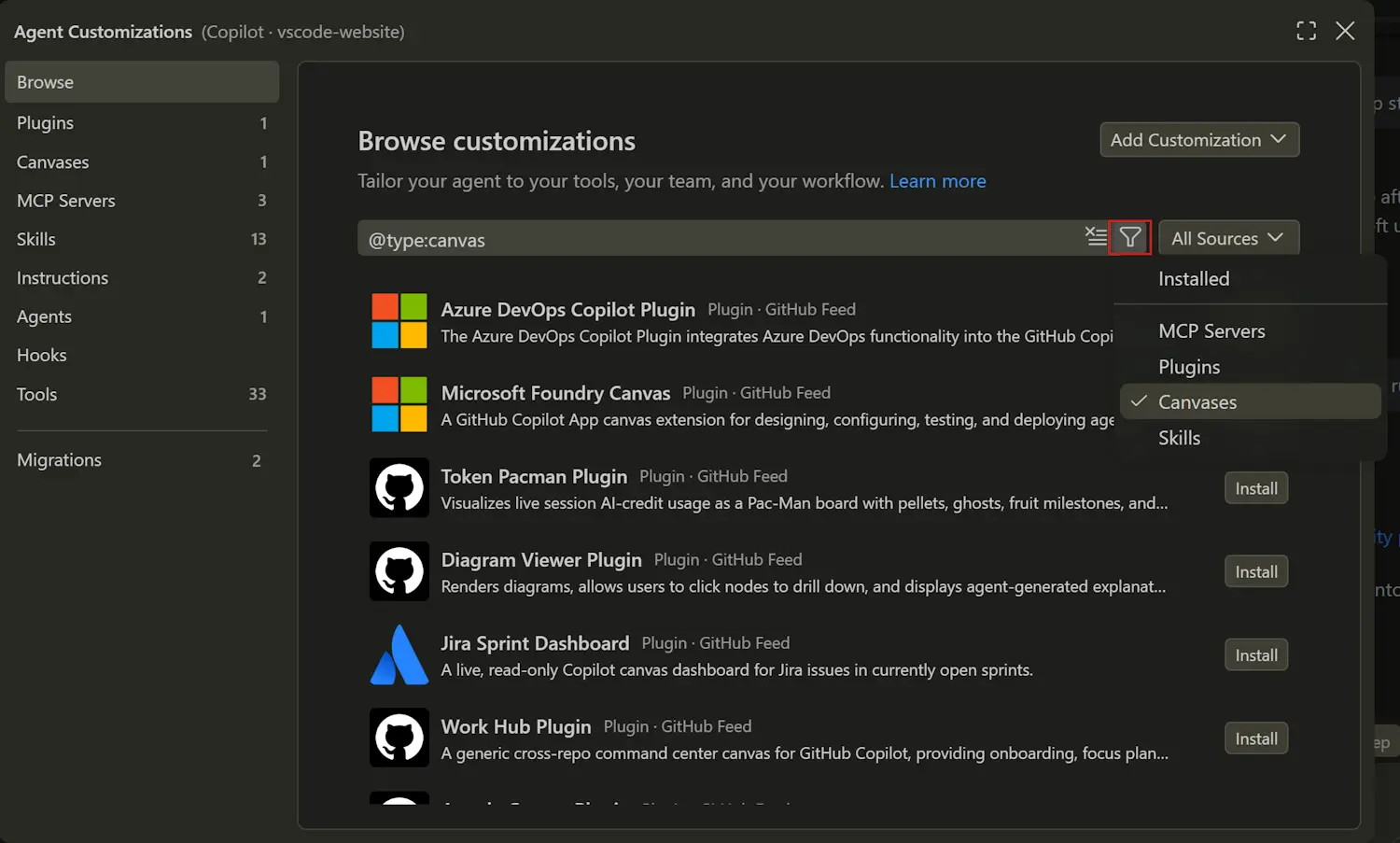
Task: Click the Azure DevOps Copilot Plugin logo
Action: coord(399,321)
